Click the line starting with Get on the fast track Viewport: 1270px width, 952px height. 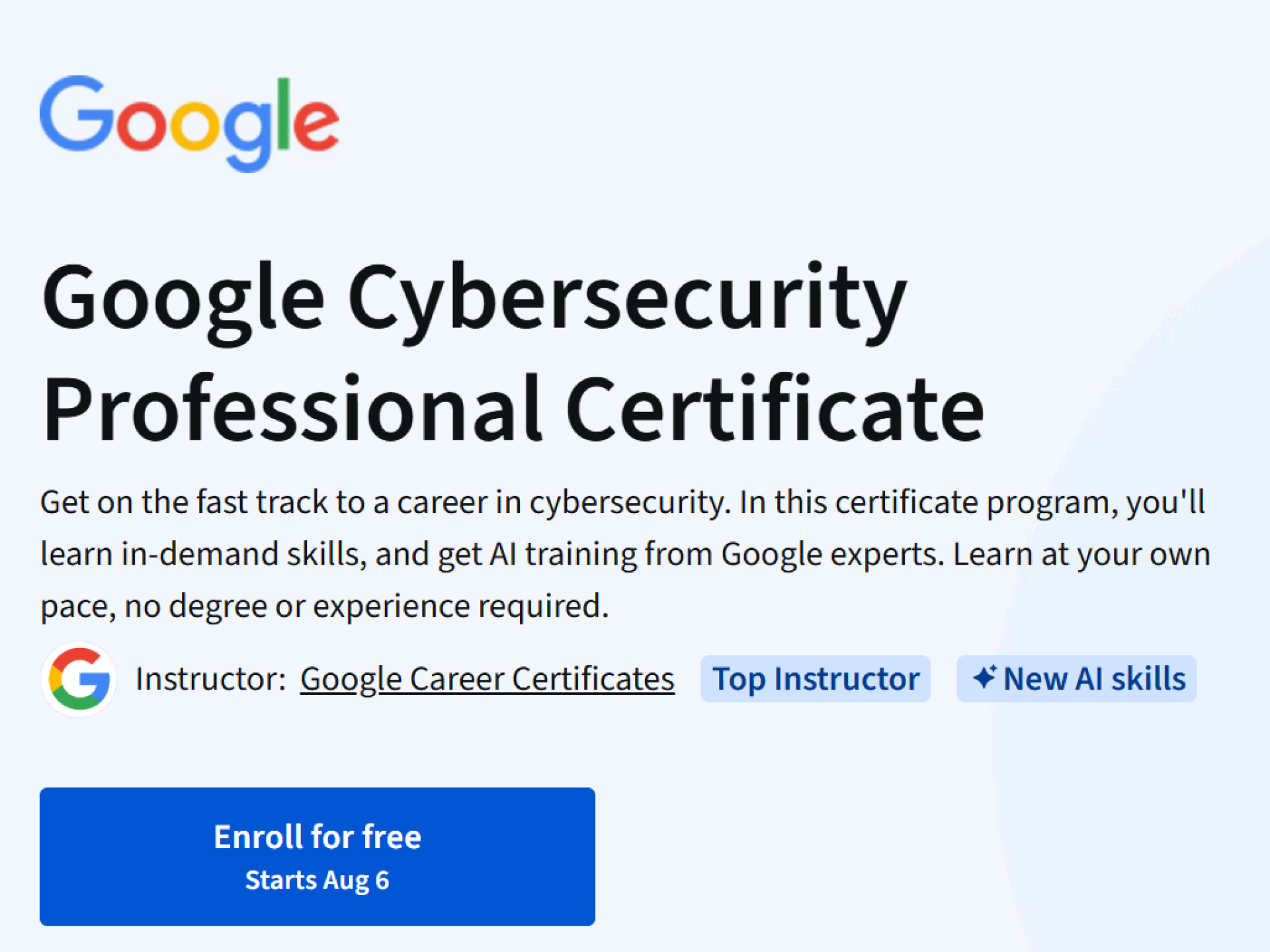pyautogui.click(x=622, y=502)
